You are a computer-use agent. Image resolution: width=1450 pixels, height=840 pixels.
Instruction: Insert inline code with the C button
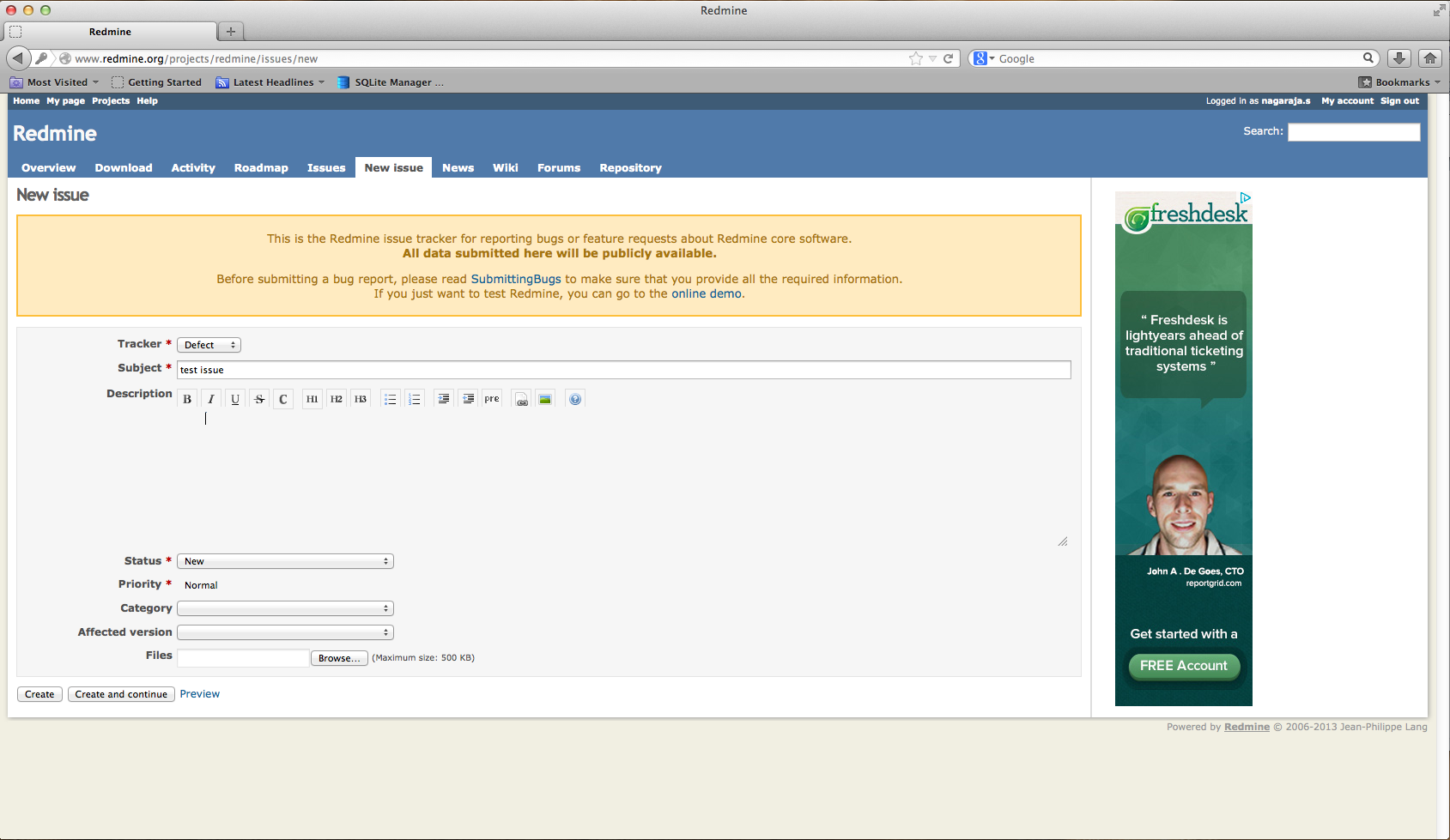283,399
